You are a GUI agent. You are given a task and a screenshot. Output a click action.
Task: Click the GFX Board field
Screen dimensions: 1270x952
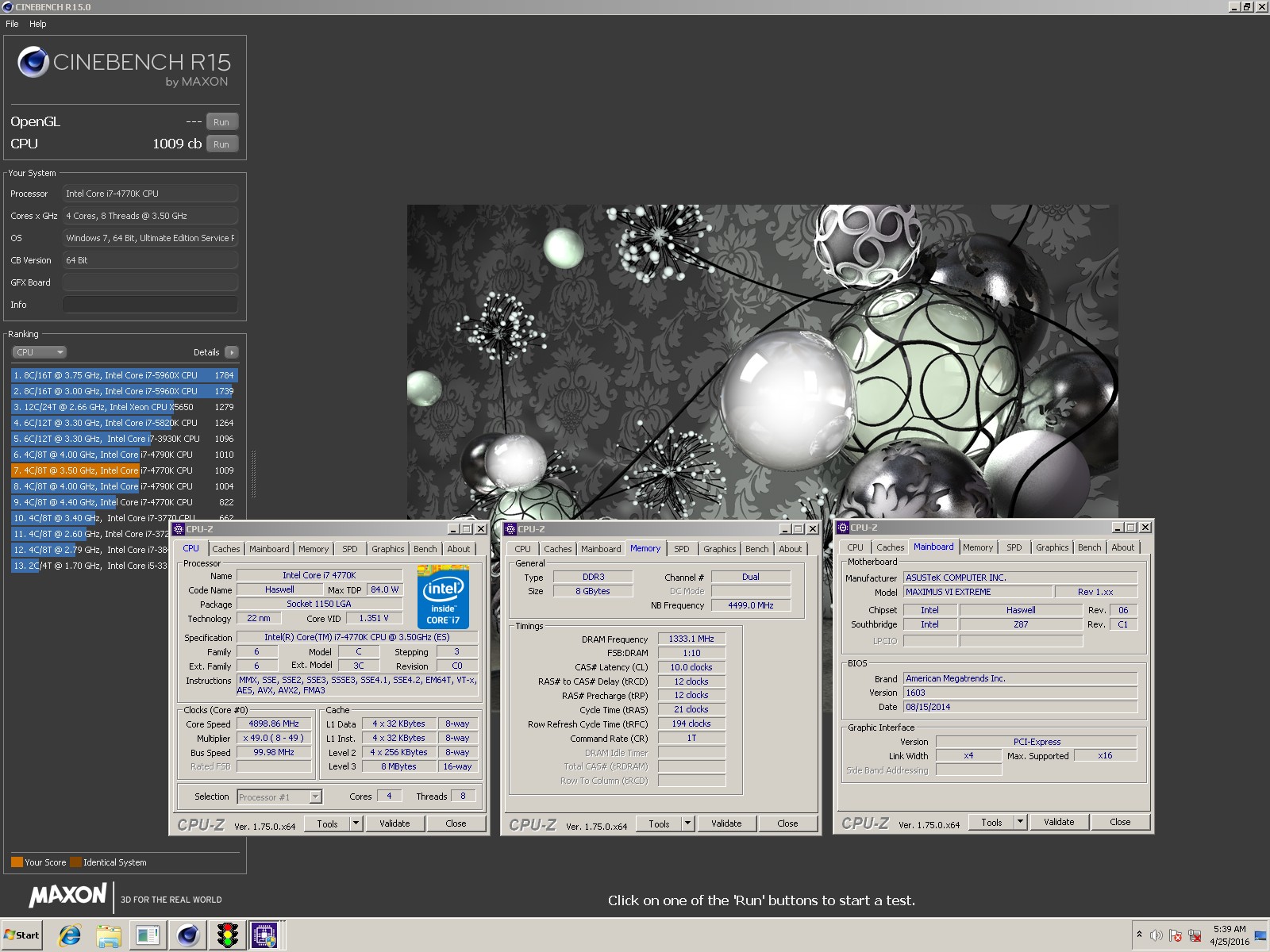point(150,282)
